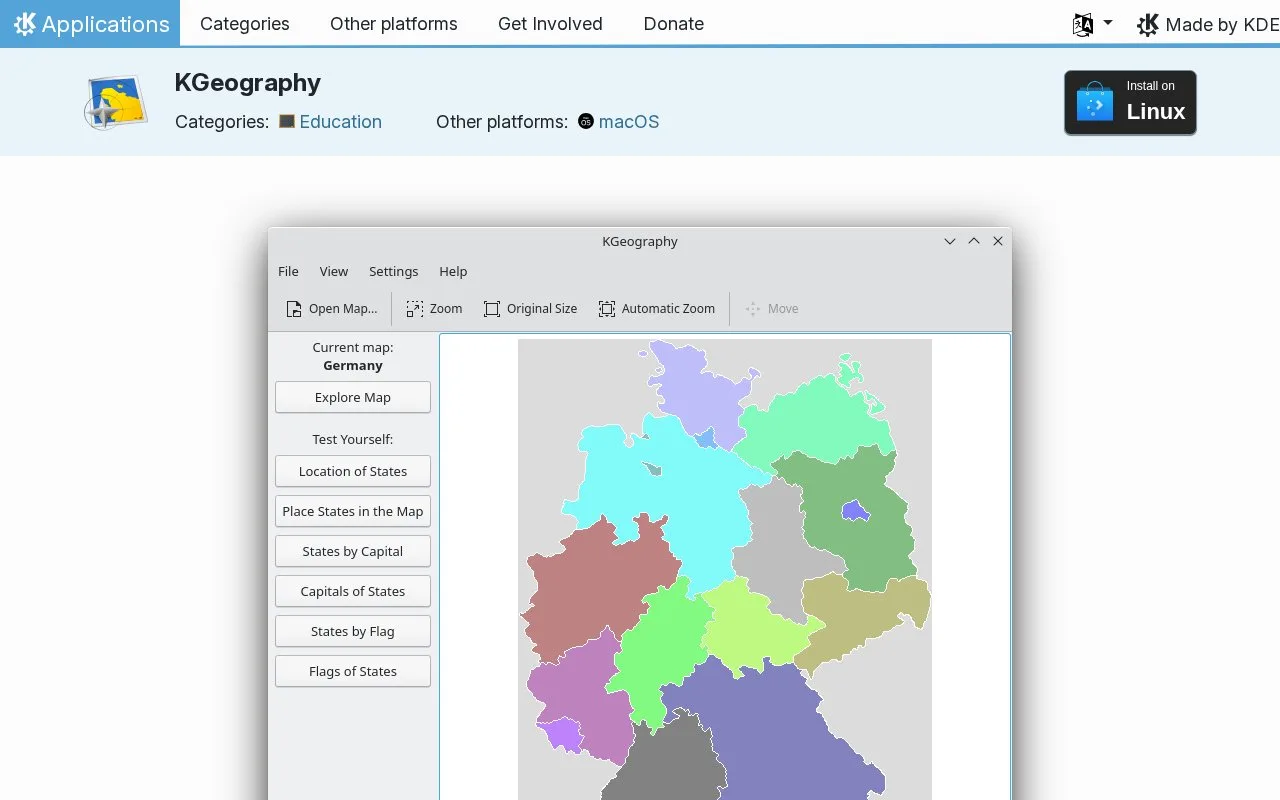Screen dimensions: 1280x800
Task: Click the Open Map... label text
Action: (x=343, y=309)
